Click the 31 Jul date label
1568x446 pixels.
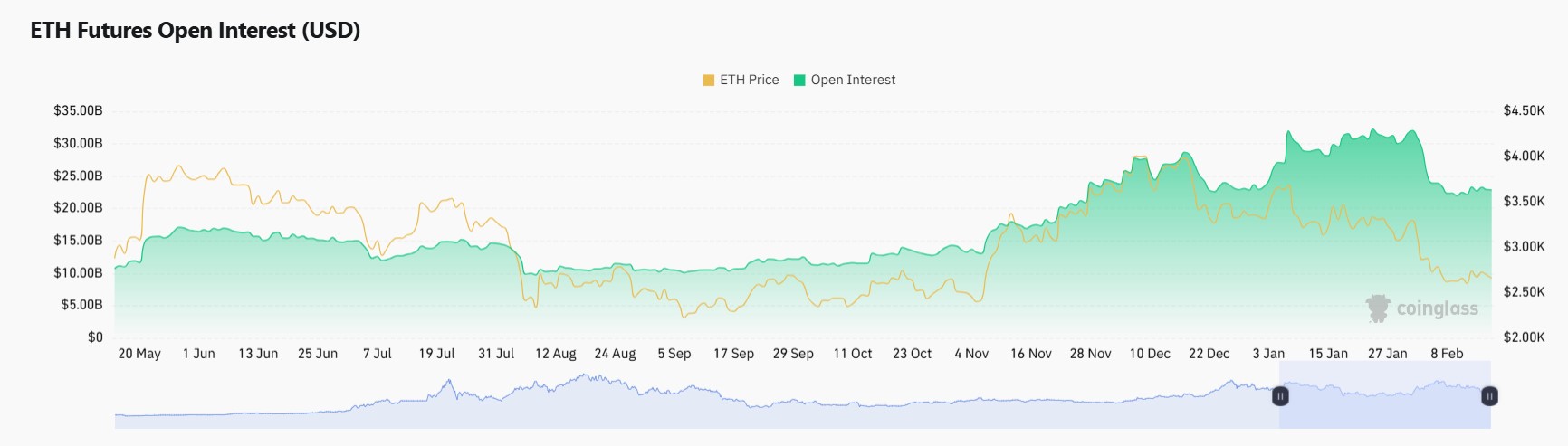(x=496, y=354)
